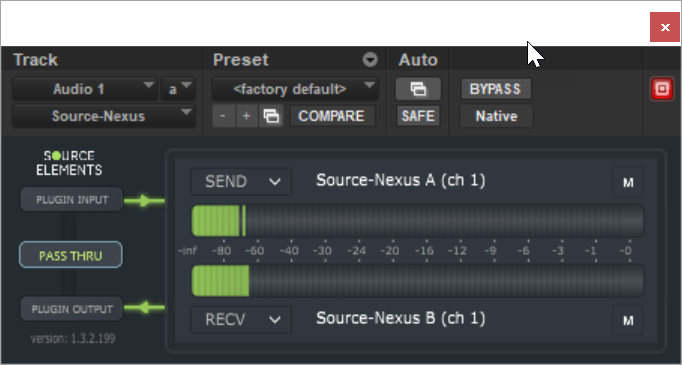Click the Source-Nexus B (ch 1) label
682x365 pixels.
pos(401,318)
